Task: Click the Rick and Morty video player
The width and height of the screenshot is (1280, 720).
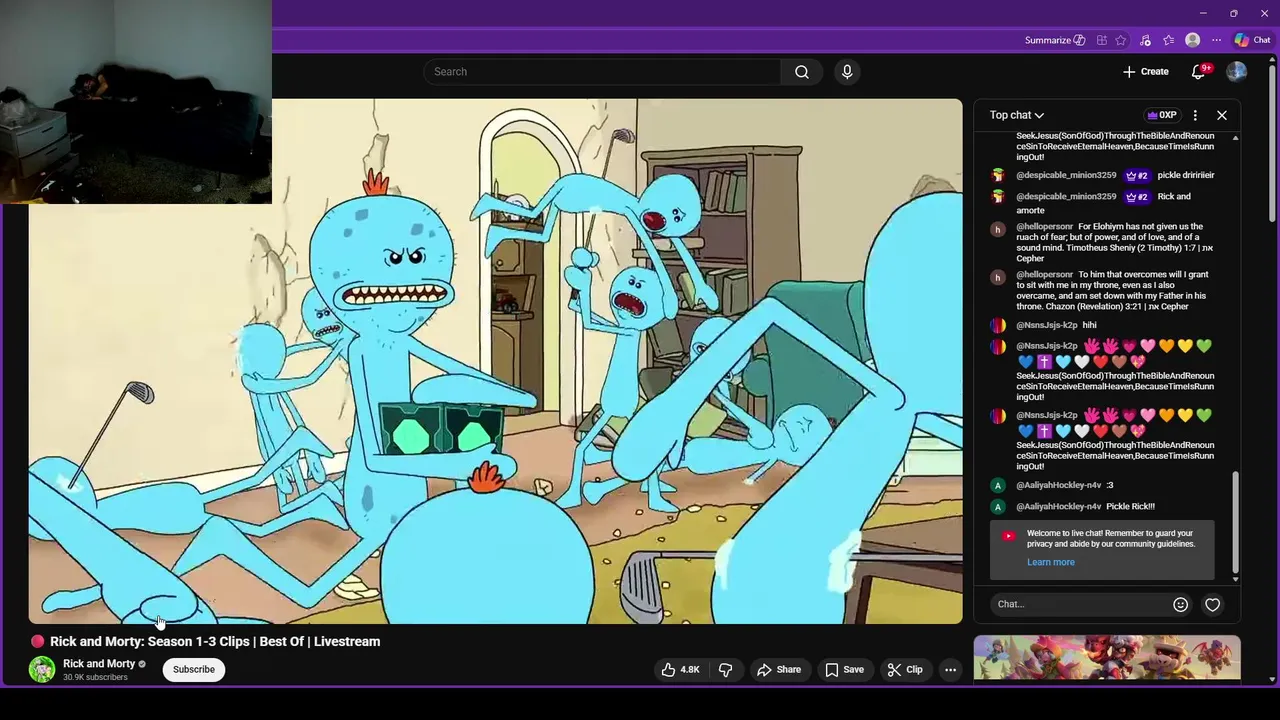Action: click(495, 361)
